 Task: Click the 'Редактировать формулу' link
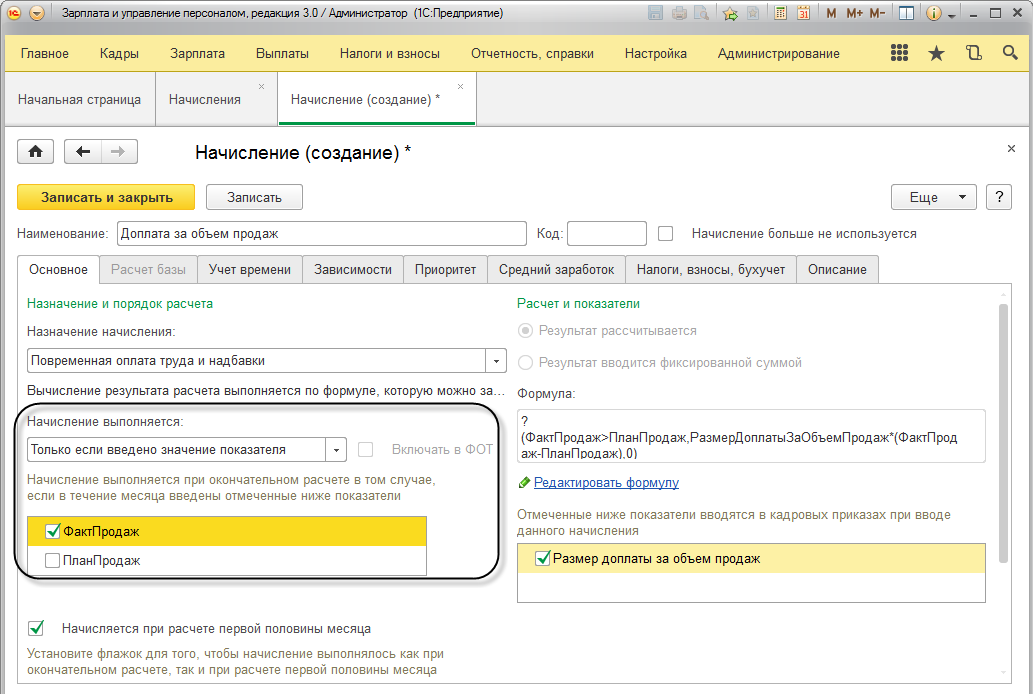pyautogui.click(x=606, y=483)
